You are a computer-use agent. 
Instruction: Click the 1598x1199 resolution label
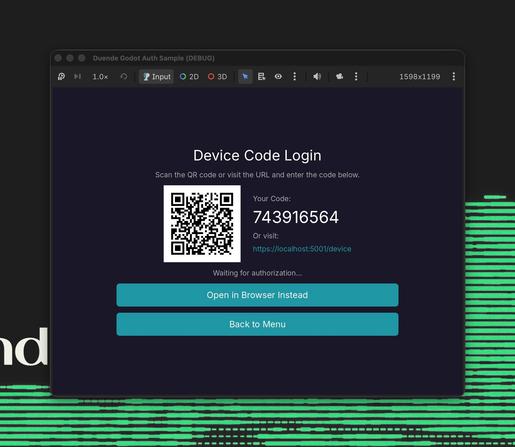420,77
